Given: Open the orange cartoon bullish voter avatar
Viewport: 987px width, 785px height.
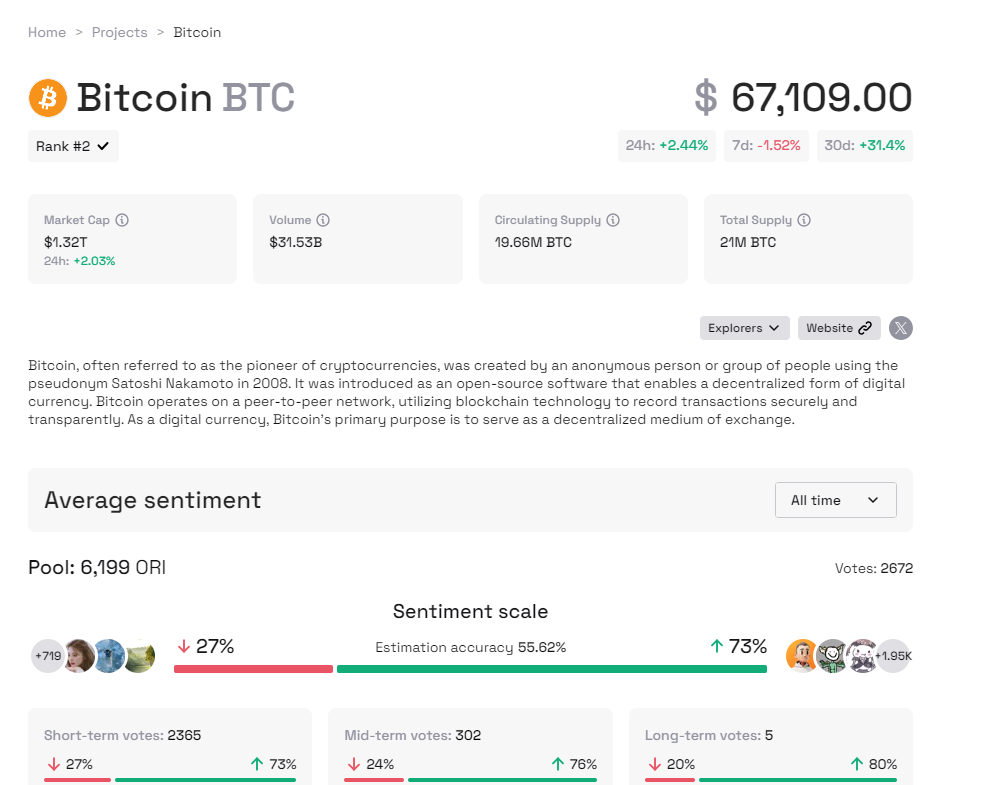Looking at the screenshot, I should [802, 656].
